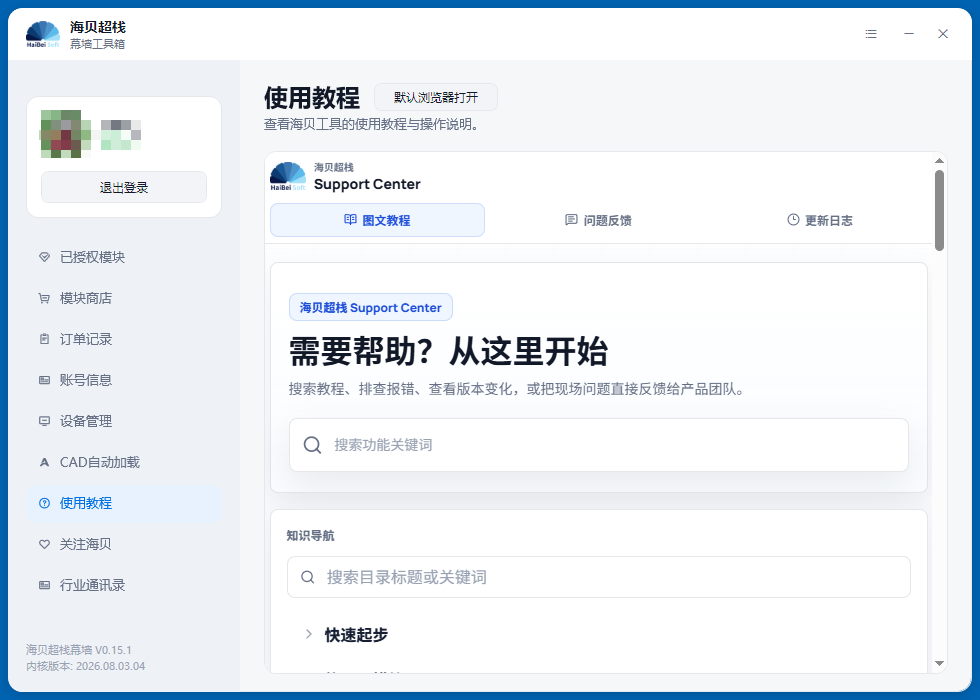Image resolution: width=980 pixels, height=700 pixels.
Task: Click the heart icon beside 关注海贝
Action: [x=44, y=544]
